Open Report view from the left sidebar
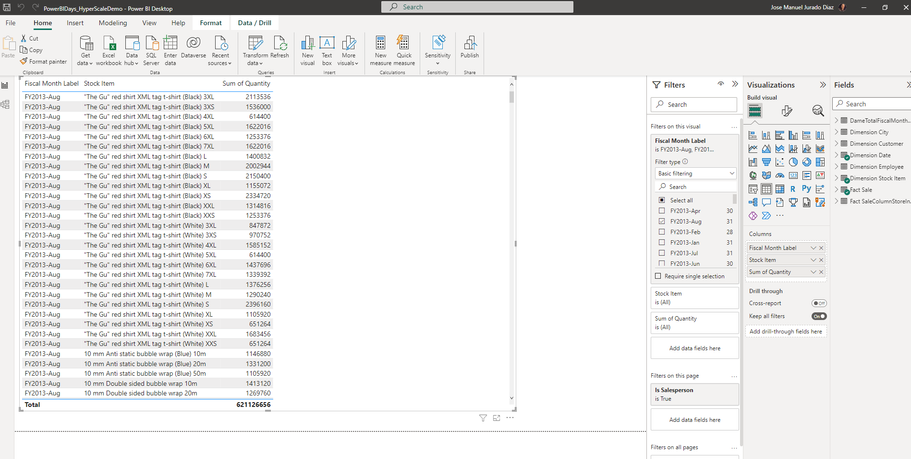 pyautogui.click(x=5, y=85)
